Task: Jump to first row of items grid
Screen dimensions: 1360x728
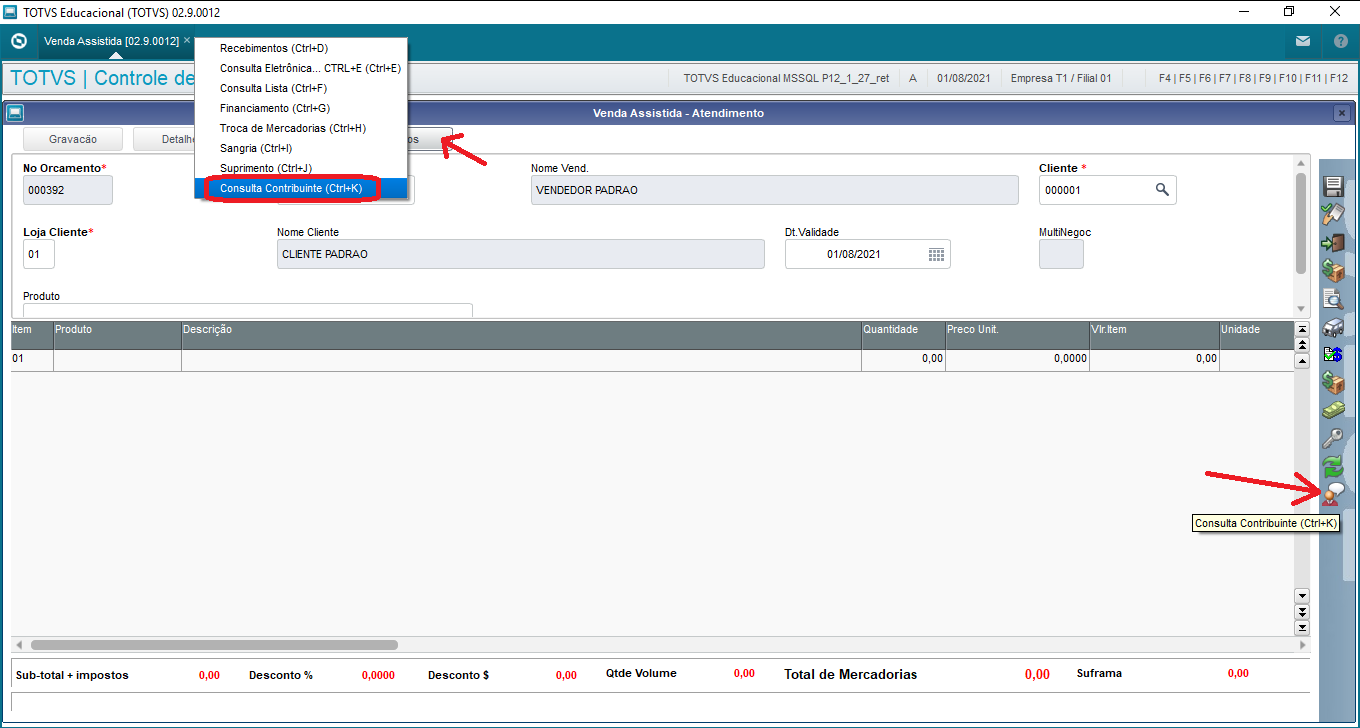Action: tap(1302, 329)
